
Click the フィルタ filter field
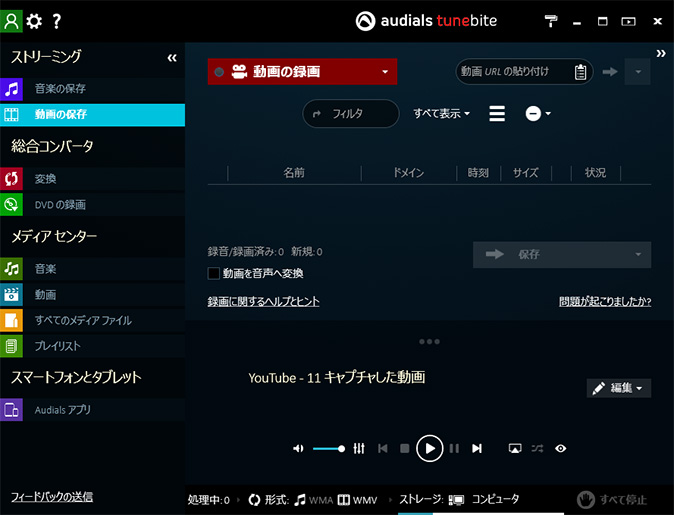[x=351, y=113]
